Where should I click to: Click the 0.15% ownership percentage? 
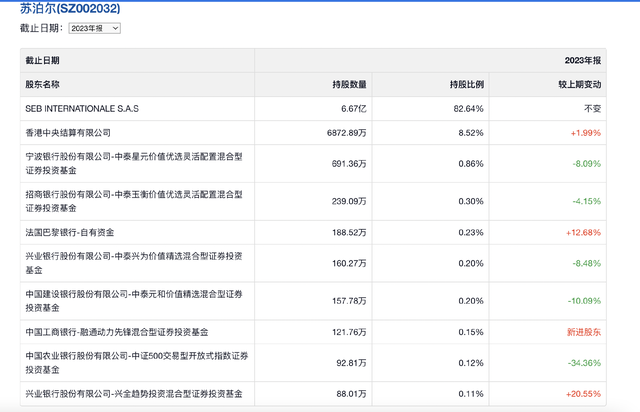click(x=471, y=332)
